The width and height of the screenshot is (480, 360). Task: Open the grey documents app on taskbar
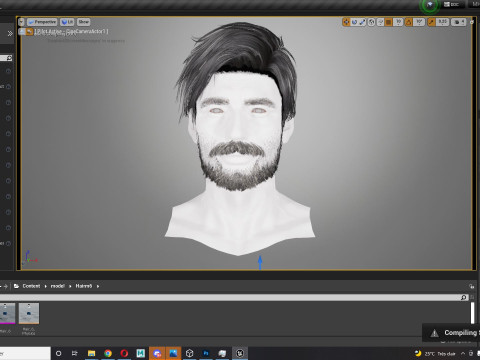[222, 353]
